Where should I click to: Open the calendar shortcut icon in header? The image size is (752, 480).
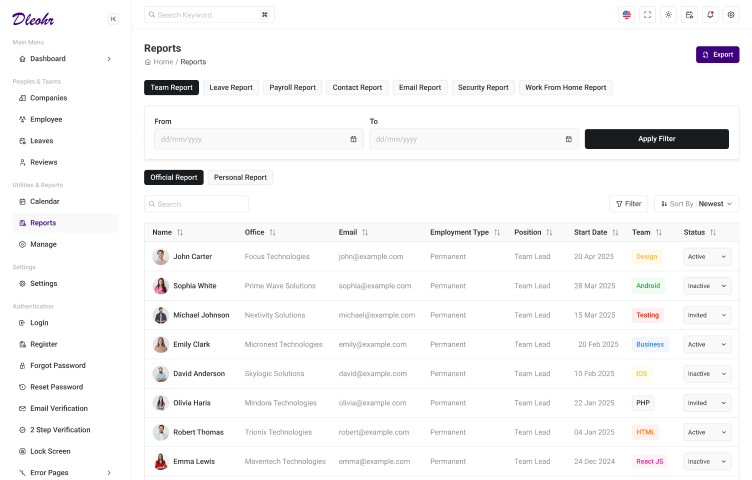point(689,15)
